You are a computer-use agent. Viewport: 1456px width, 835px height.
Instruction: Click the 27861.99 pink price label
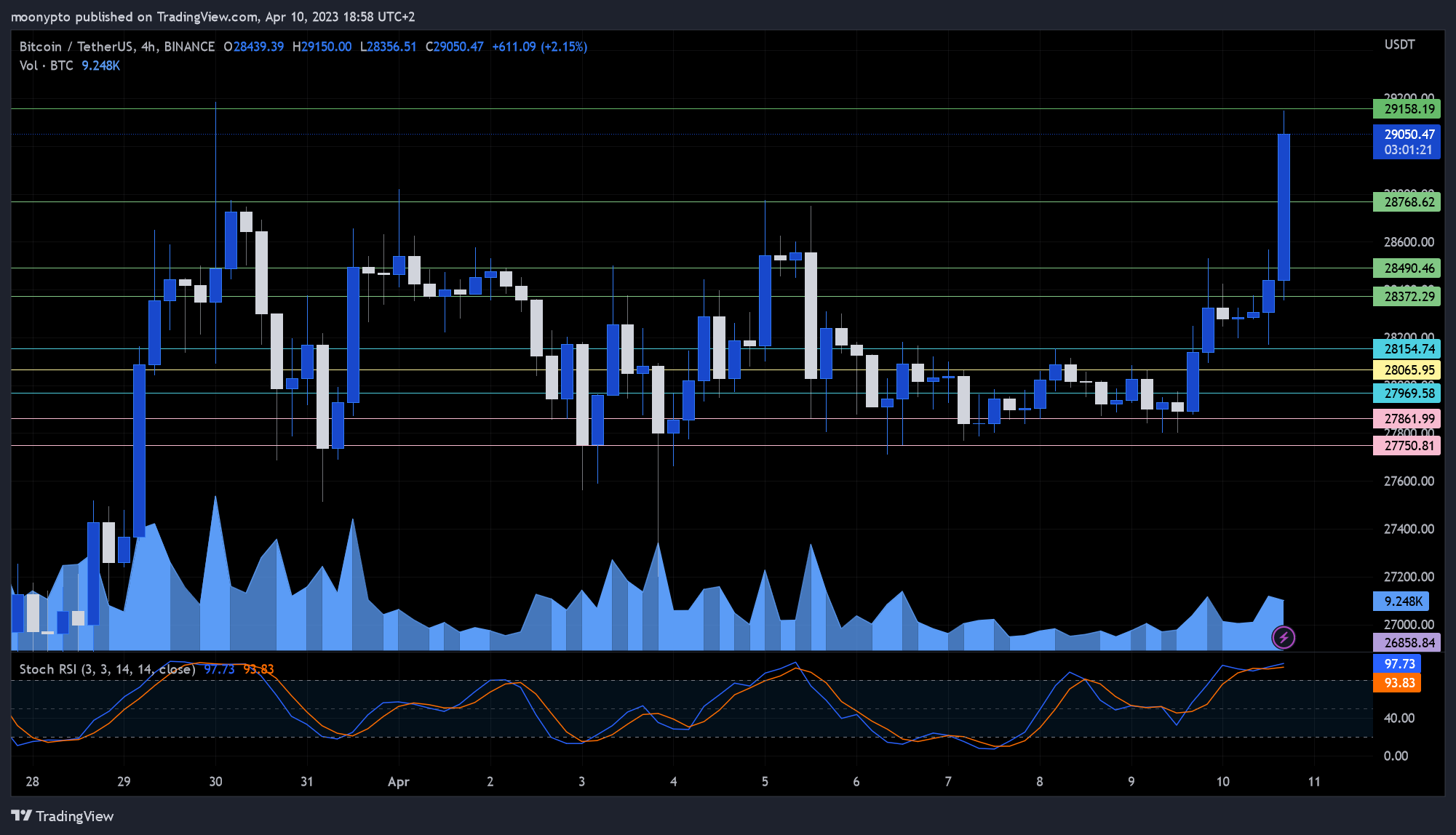pos(1407,419)
